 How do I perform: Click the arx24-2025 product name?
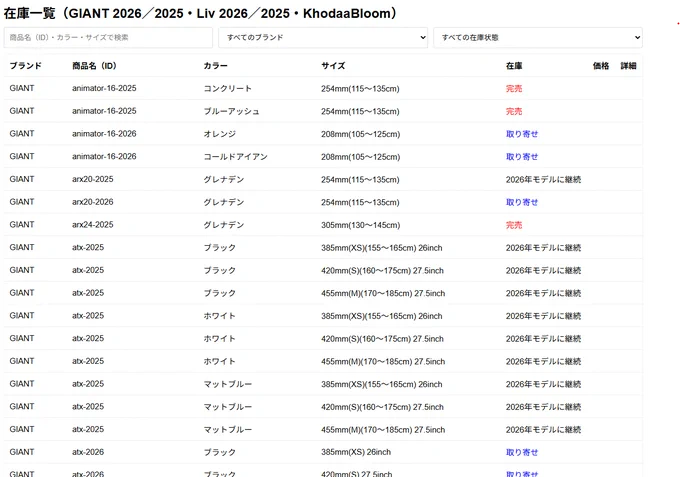[x=92, y=225]
